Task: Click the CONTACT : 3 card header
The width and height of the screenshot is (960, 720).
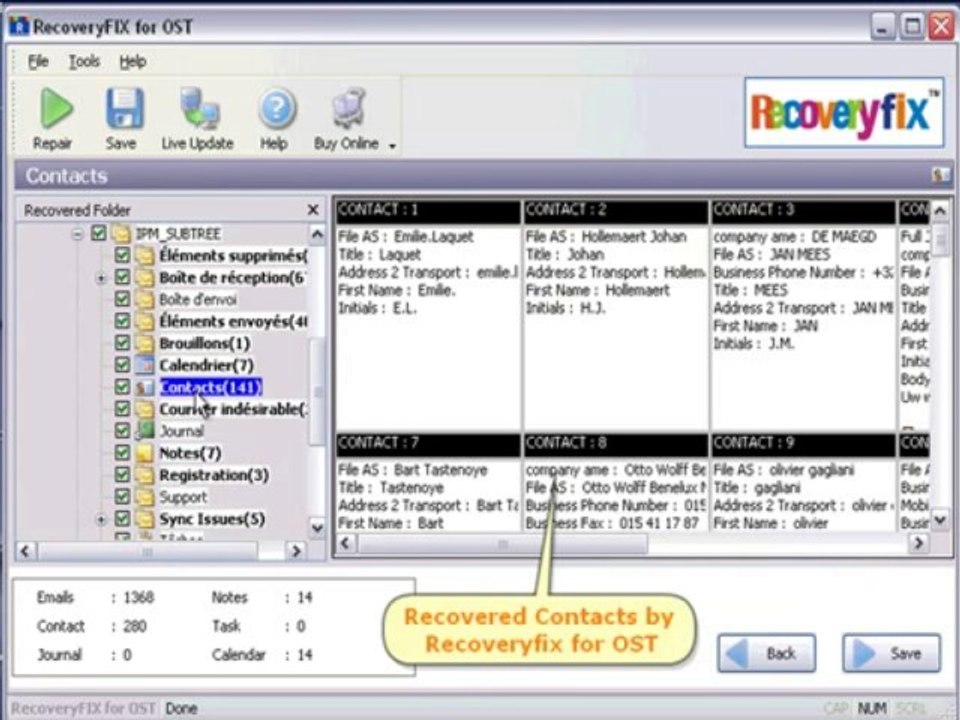Action: [803, 211]
